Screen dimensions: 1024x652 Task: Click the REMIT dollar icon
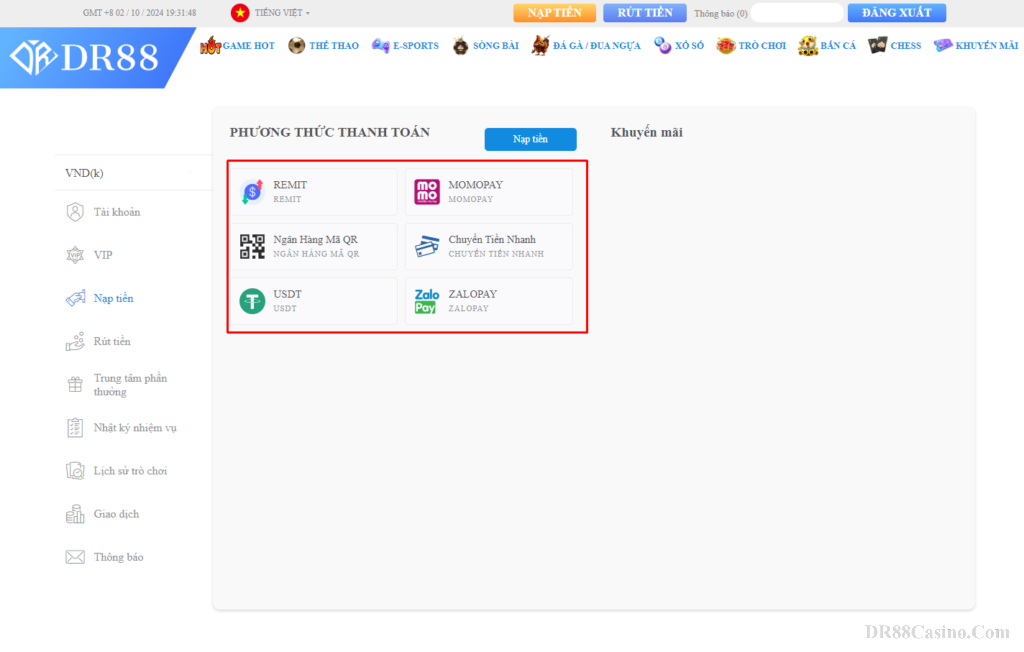click(252, 192)
